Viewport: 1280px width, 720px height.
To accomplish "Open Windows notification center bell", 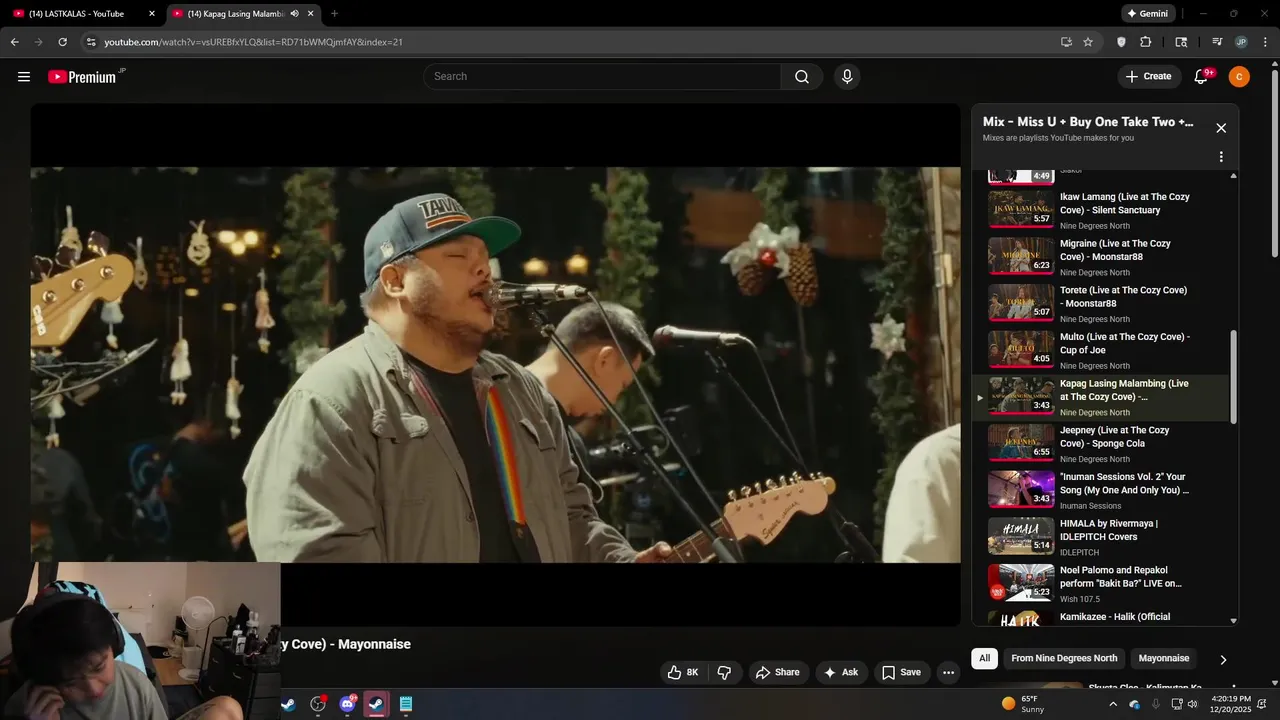I will point(1262,704).
